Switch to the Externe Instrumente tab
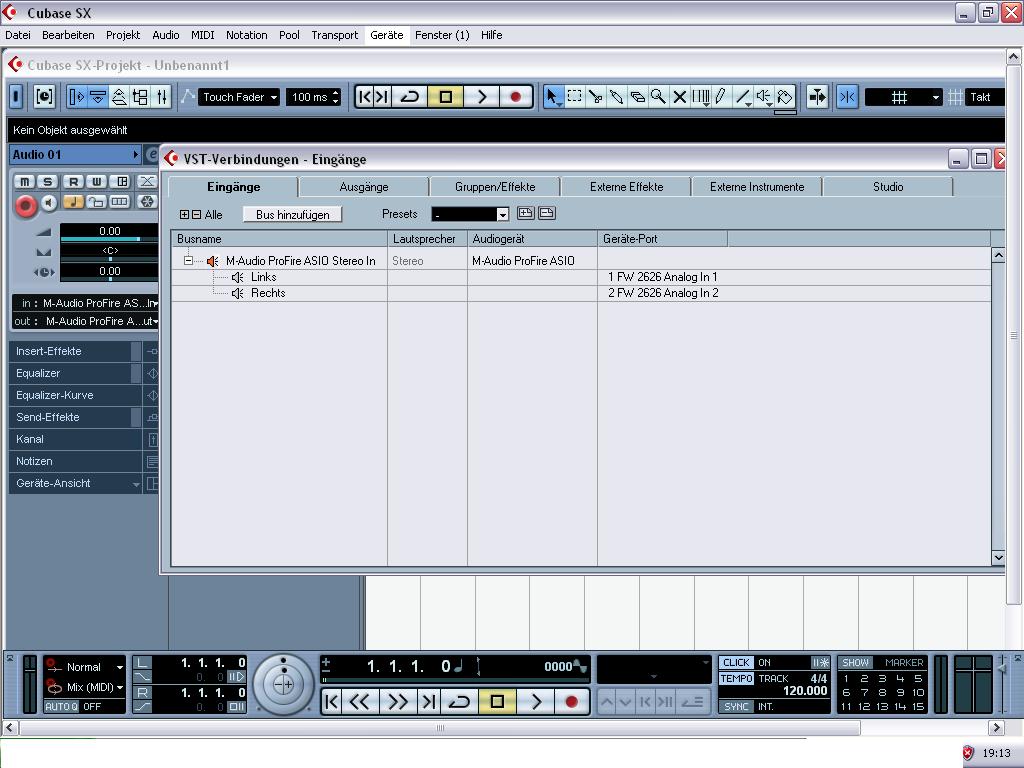The width and height of the screenshot is (1024, 768). (x=757, y=187)
